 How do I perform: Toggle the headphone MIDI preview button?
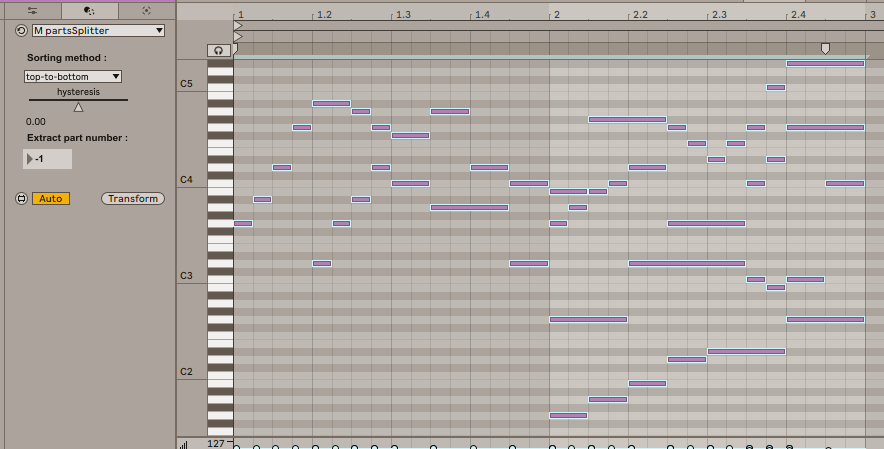tap(219, 50)
